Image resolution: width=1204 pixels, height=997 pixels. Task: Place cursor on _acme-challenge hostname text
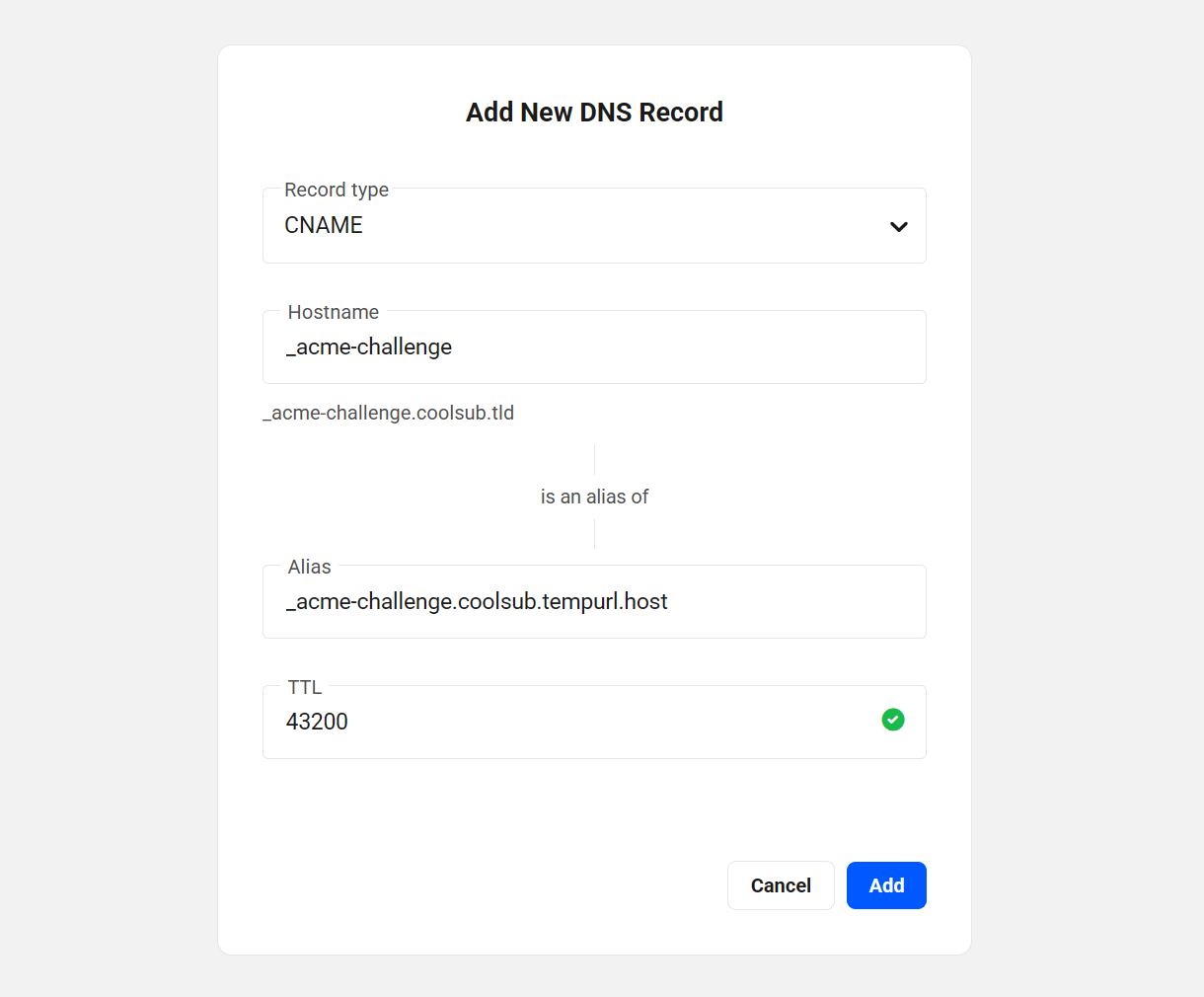[369, 347]
